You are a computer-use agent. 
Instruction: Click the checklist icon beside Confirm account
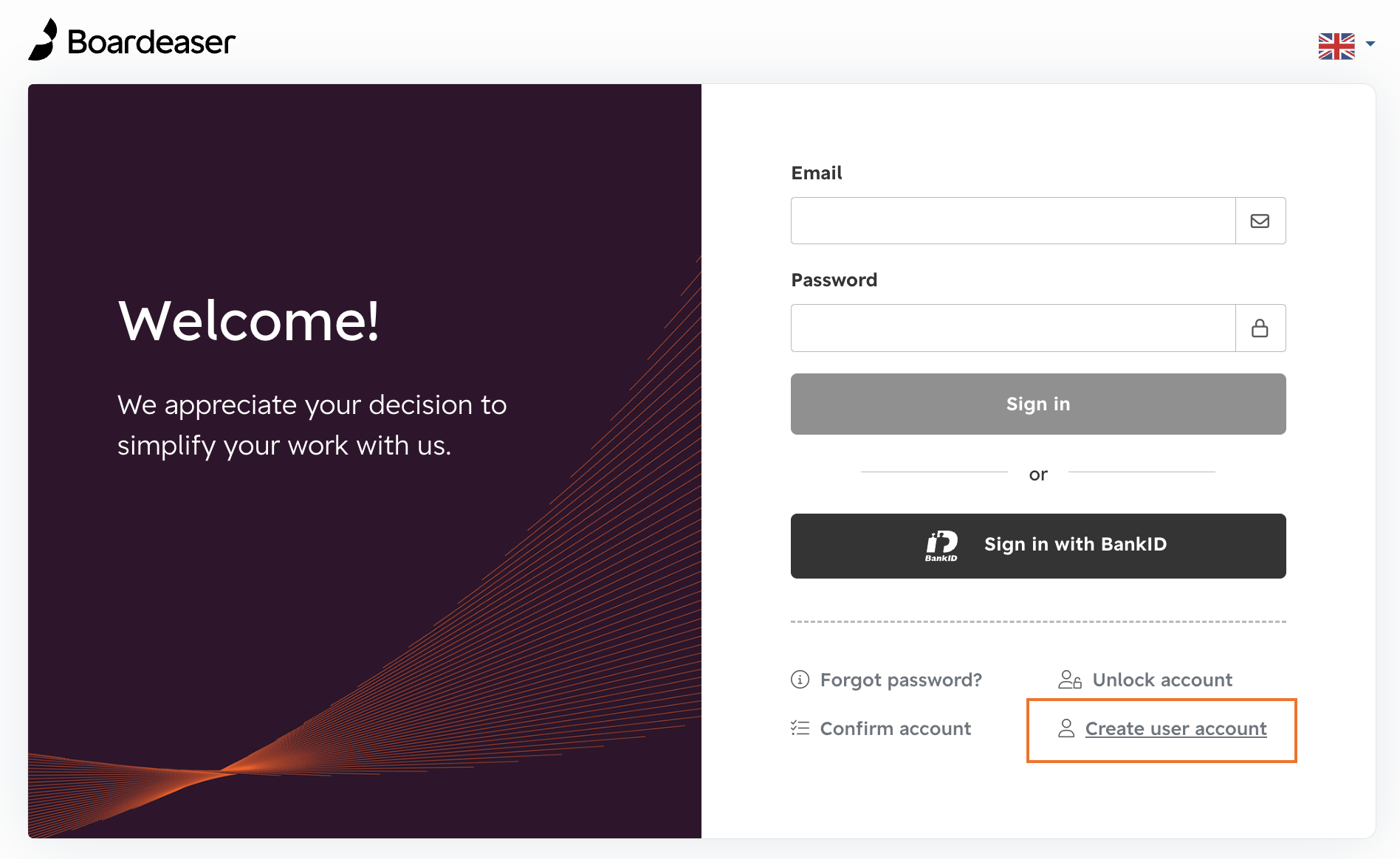point(800,728)
